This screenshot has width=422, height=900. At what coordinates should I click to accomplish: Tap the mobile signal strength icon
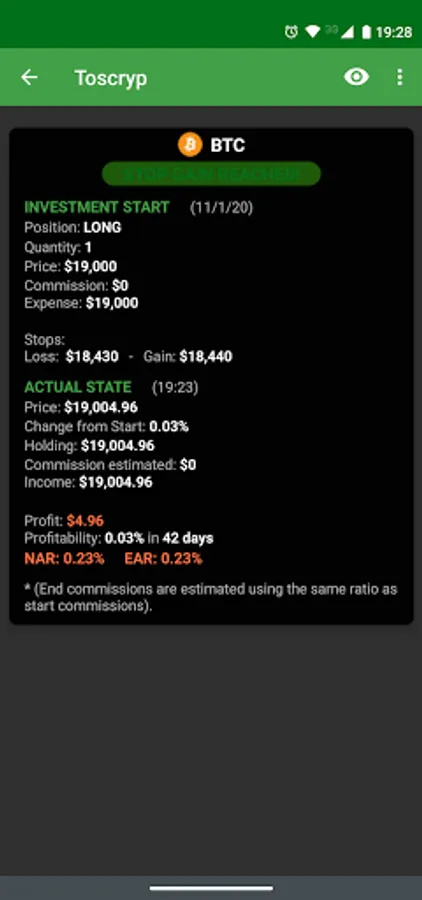347,32
